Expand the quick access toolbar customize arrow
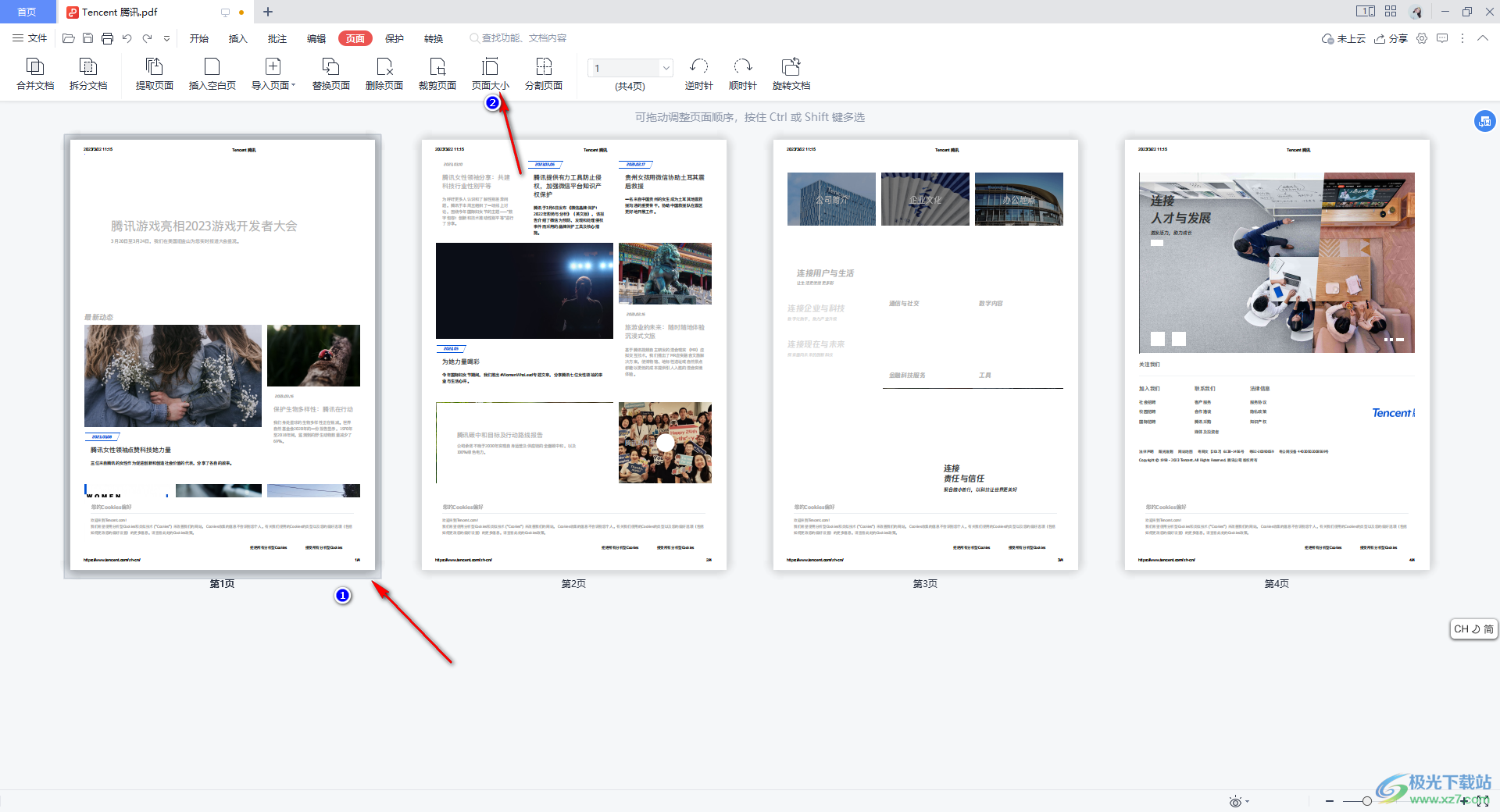1500x812 pixels. coord(166,38)
